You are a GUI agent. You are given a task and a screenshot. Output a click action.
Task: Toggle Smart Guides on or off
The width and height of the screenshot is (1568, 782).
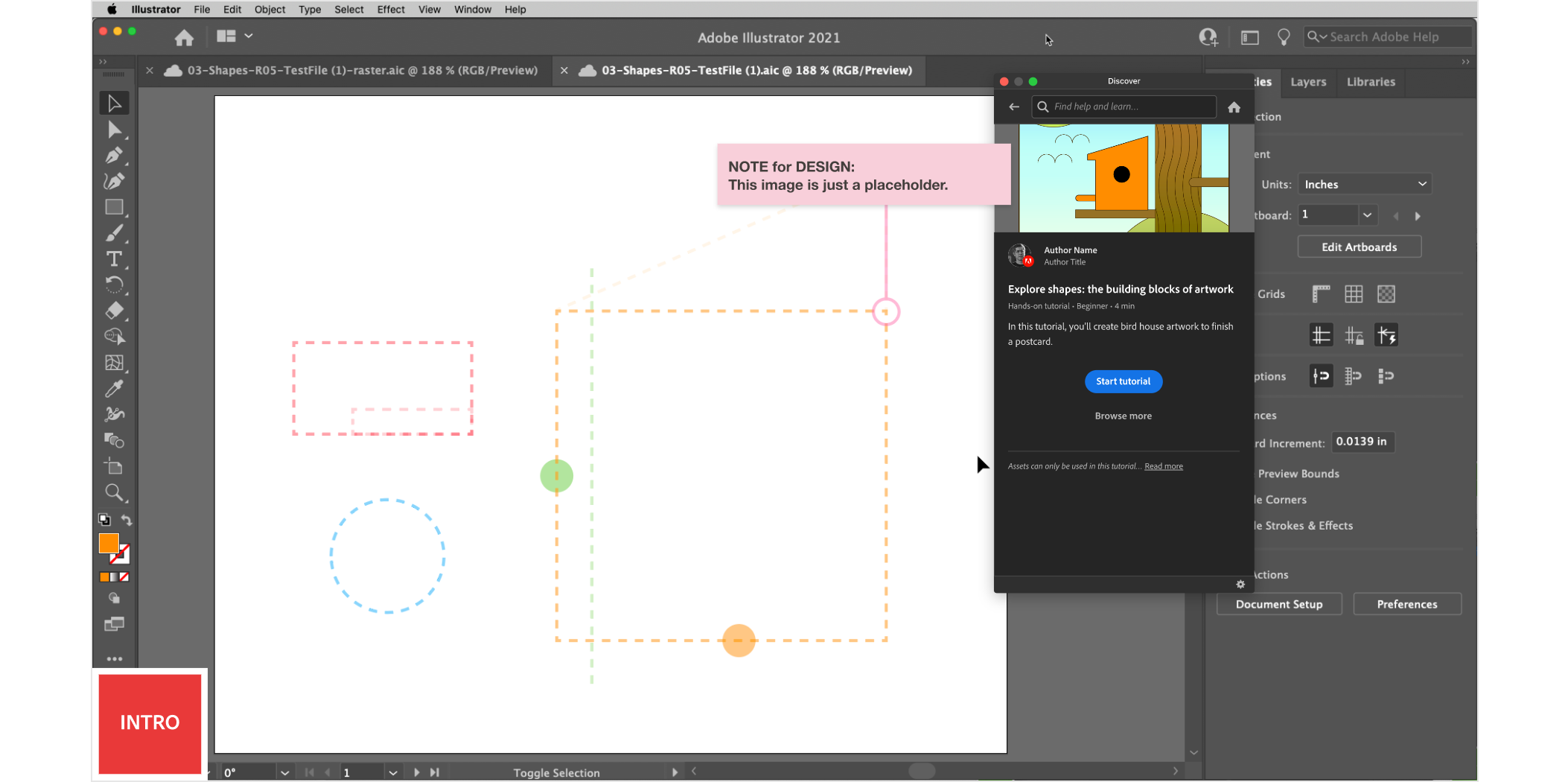1386,334
